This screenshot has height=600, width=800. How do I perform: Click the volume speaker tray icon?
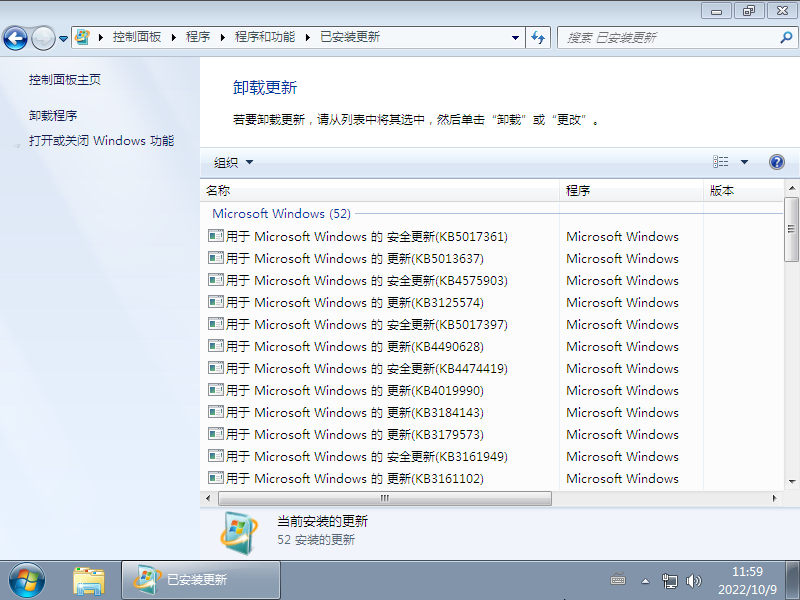(x=694, y=580)
